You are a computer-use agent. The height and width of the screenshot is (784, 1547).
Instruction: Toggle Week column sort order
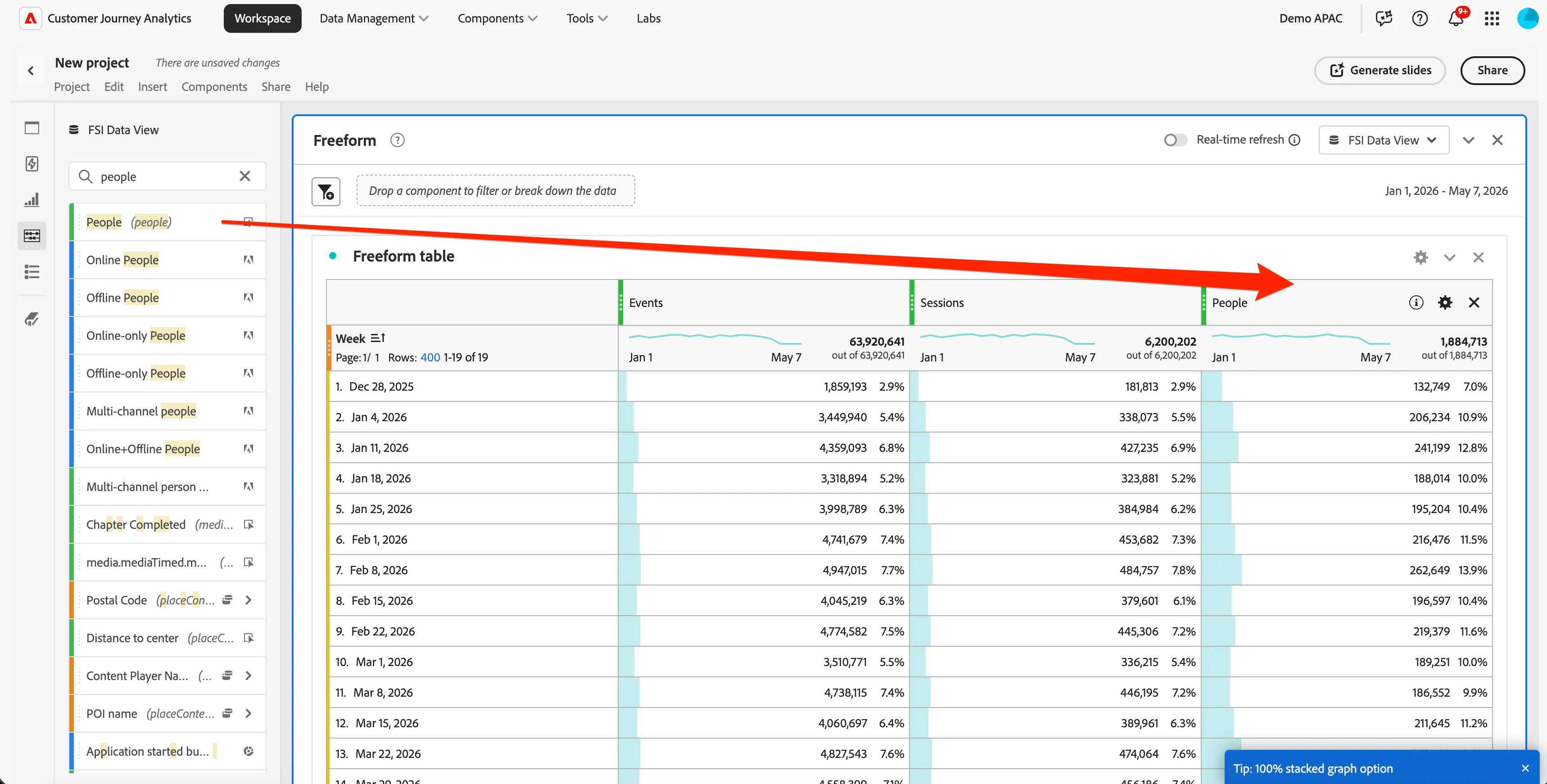point(378,338)
